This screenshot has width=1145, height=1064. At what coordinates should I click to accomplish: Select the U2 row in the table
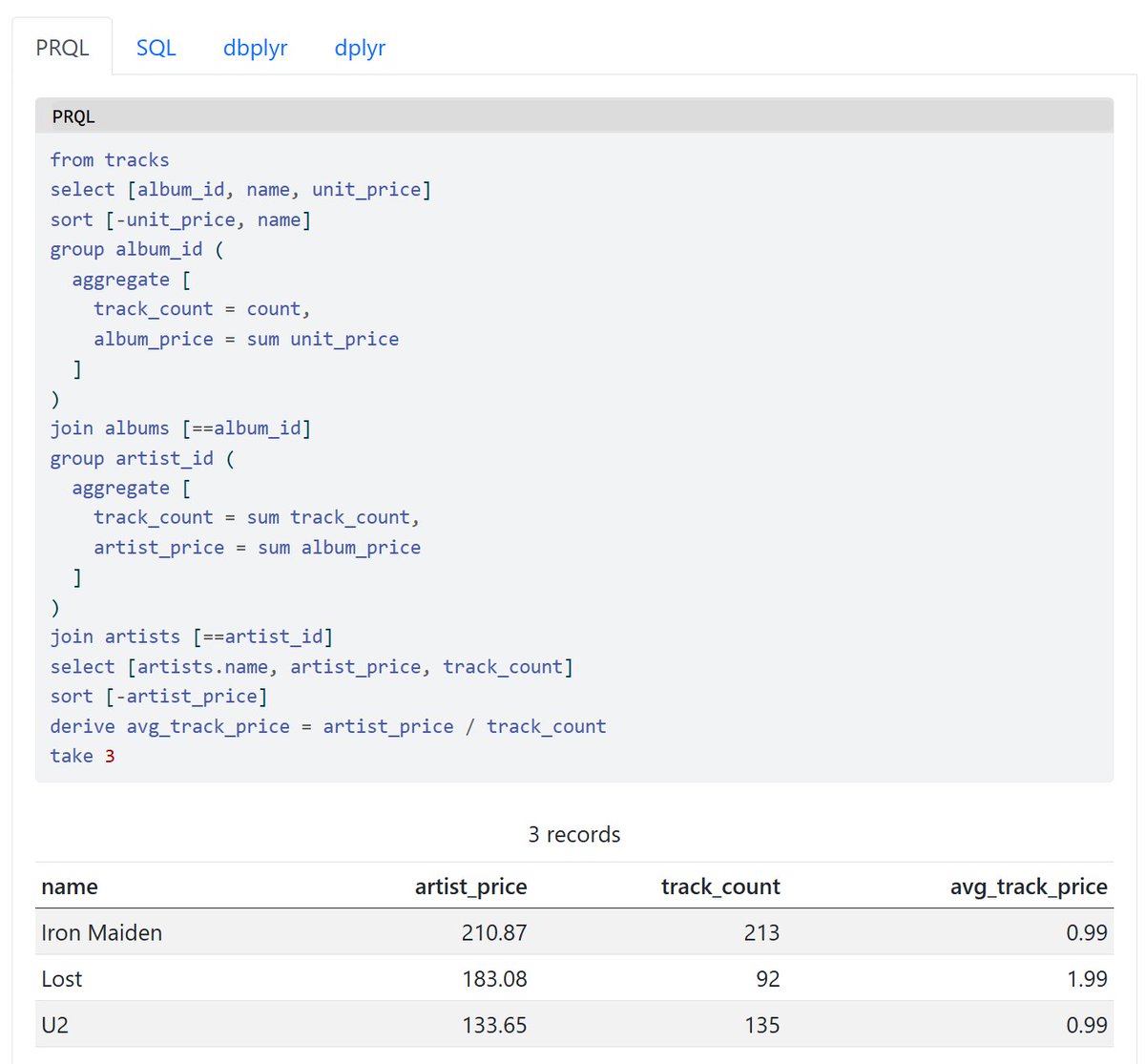[572, 1024]
